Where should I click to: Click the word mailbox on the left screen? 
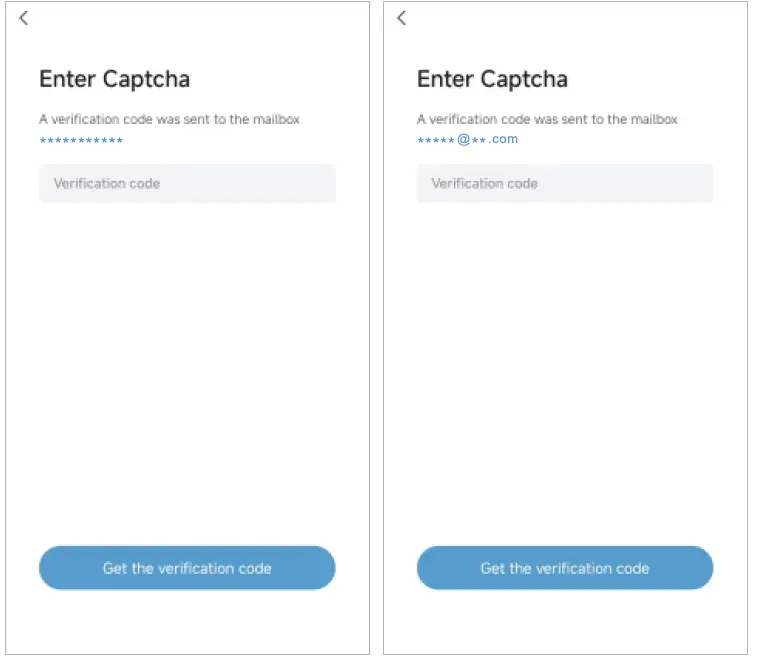coord(276,119)
